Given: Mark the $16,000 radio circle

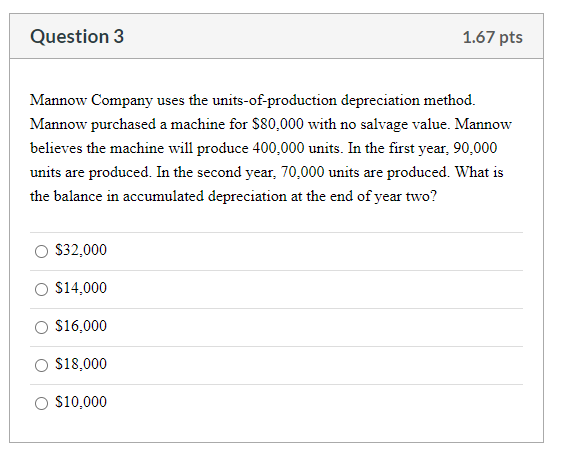Looking at the screenshot, I should pos(41,327).
